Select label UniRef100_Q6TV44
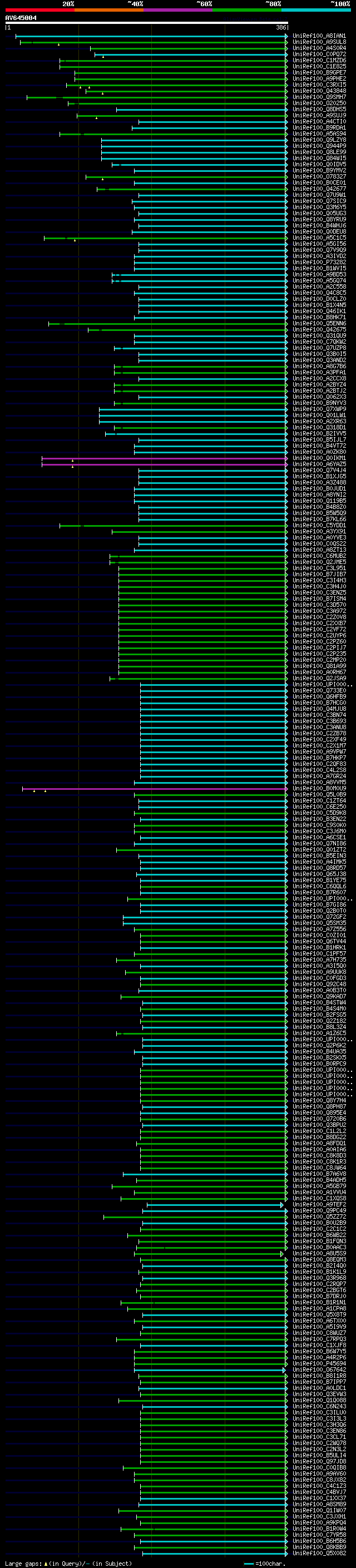 [x=319, y=942]
